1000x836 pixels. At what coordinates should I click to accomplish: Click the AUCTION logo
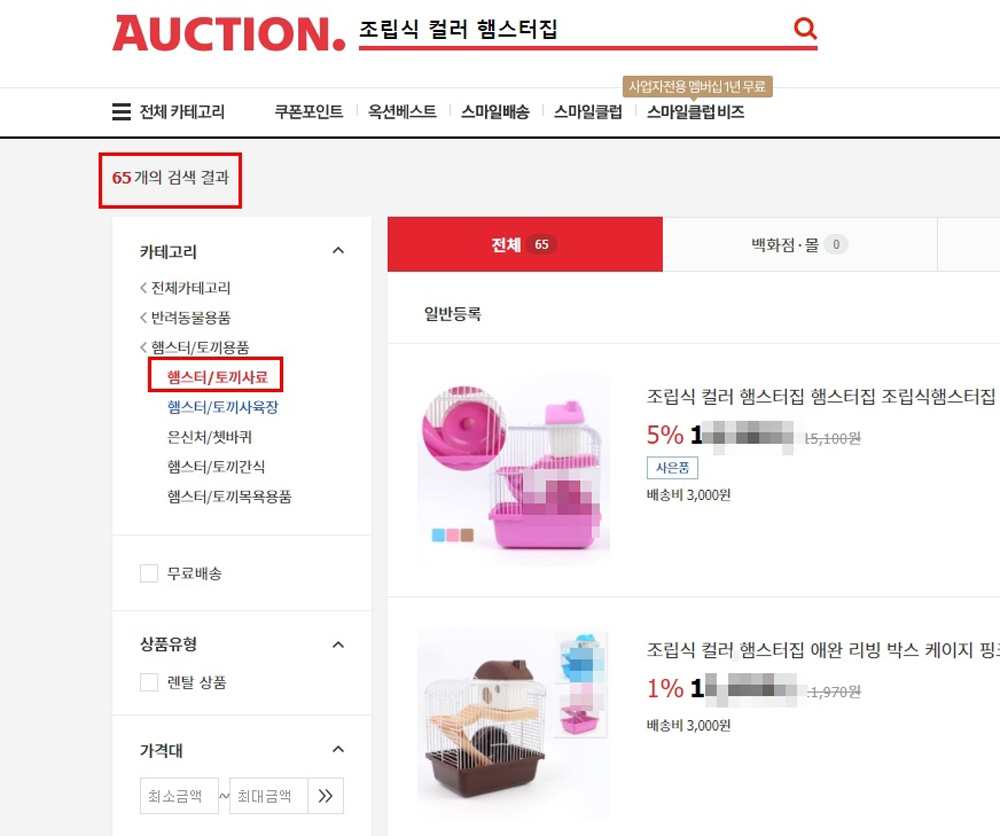(x=229, y=33)
